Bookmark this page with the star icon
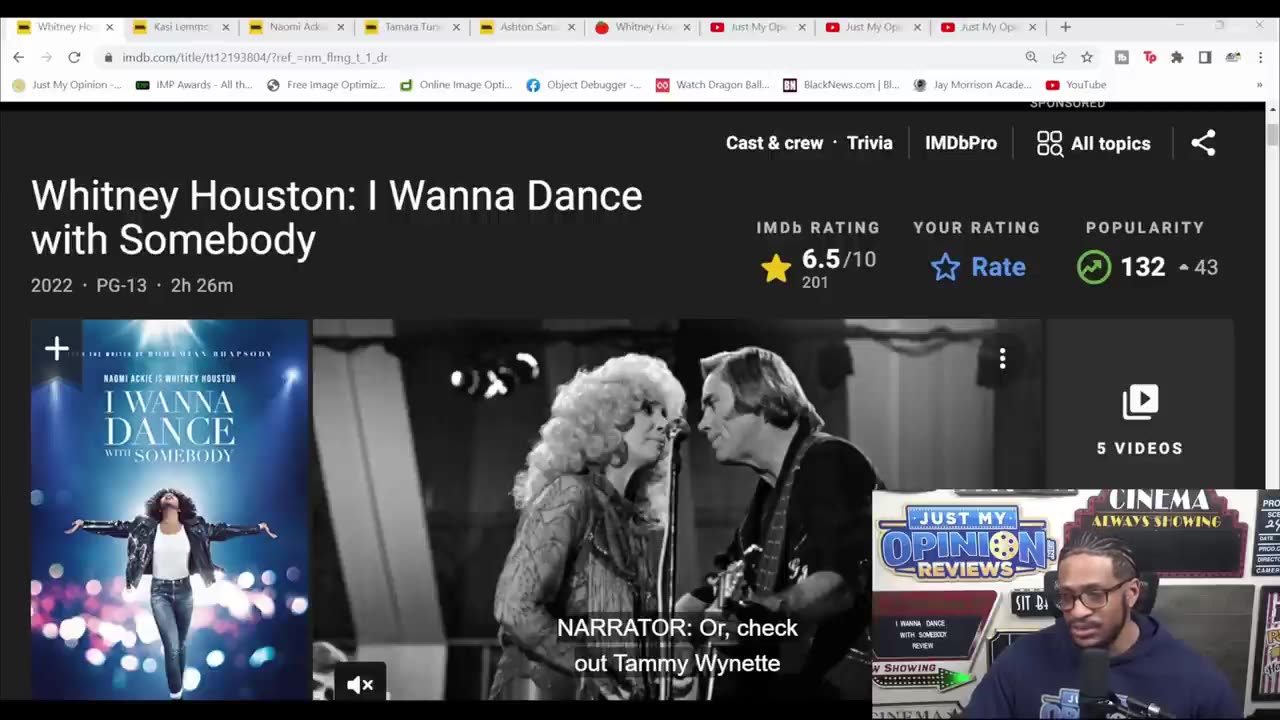 click(1087, 57)
